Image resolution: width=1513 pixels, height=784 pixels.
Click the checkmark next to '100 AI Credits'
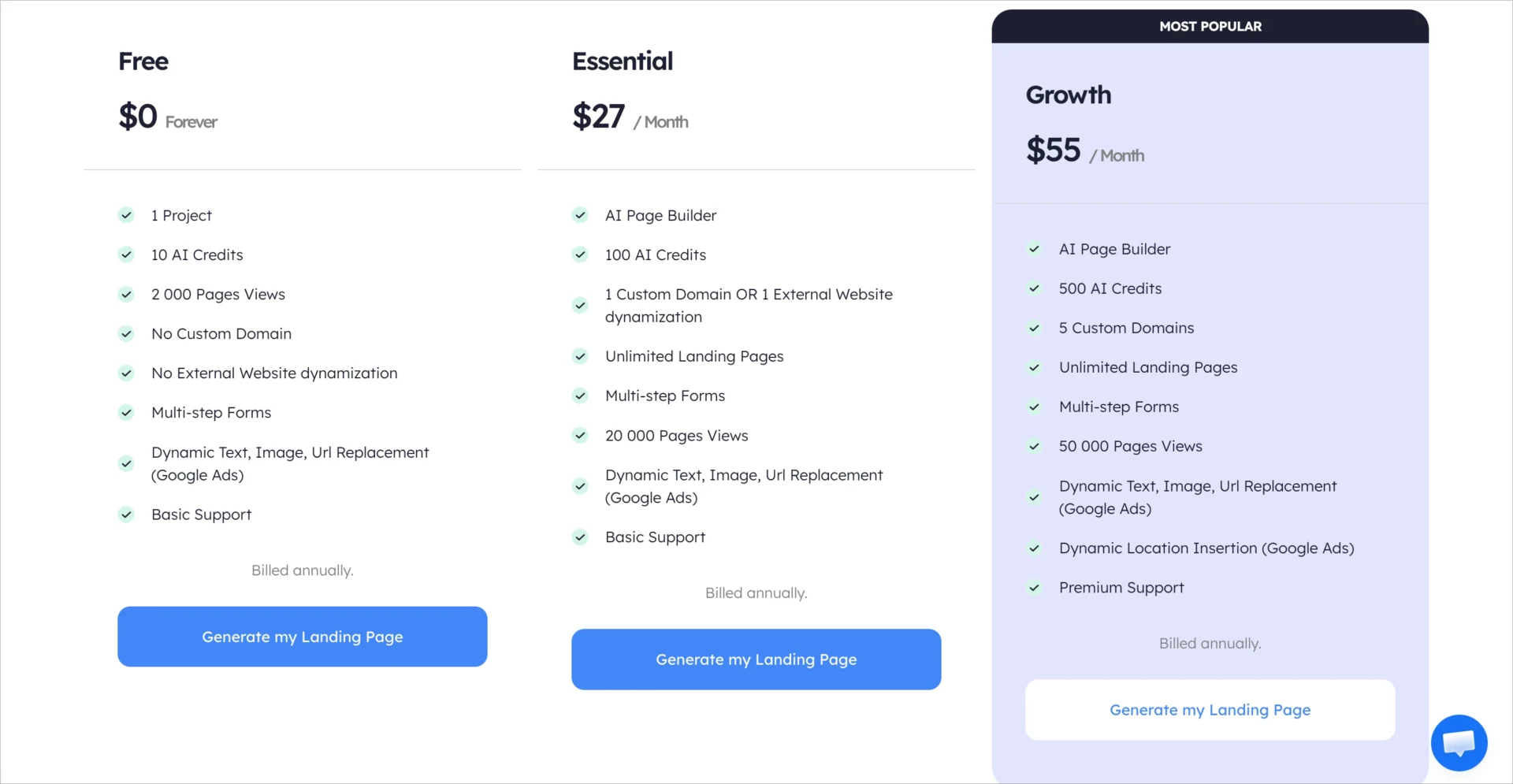coord(580,255)
